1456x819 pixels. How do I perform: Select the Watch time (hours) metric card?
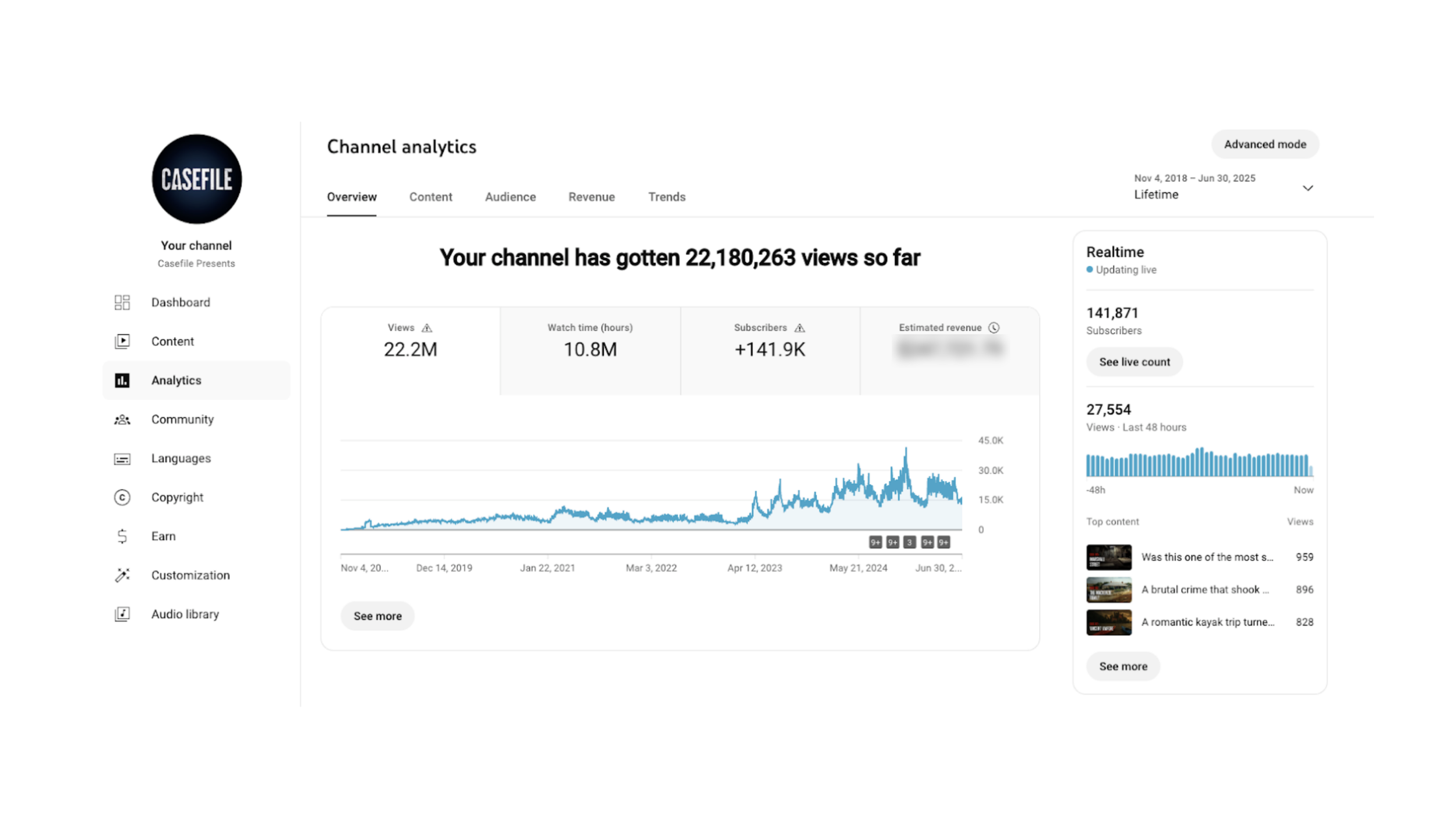(x=589, y=351)
